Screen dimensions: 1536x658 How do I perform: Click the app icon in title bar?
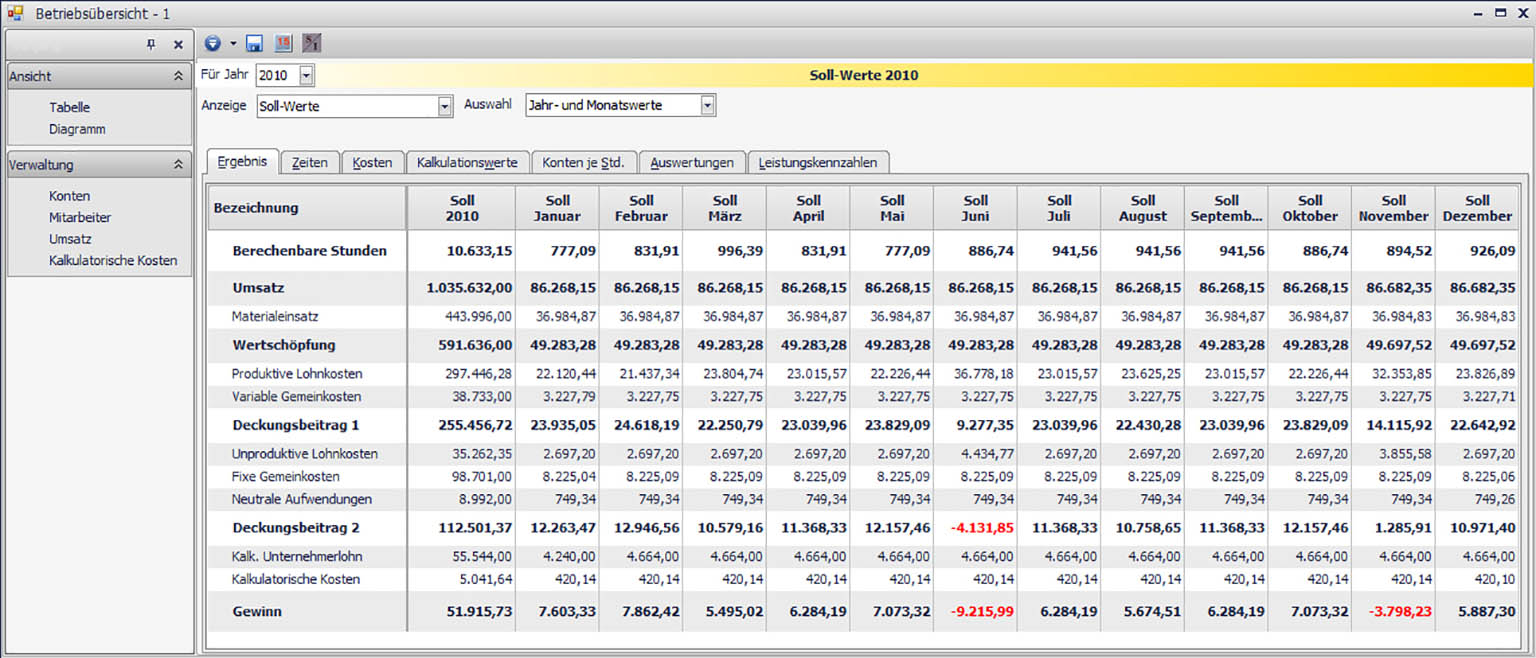14,13
